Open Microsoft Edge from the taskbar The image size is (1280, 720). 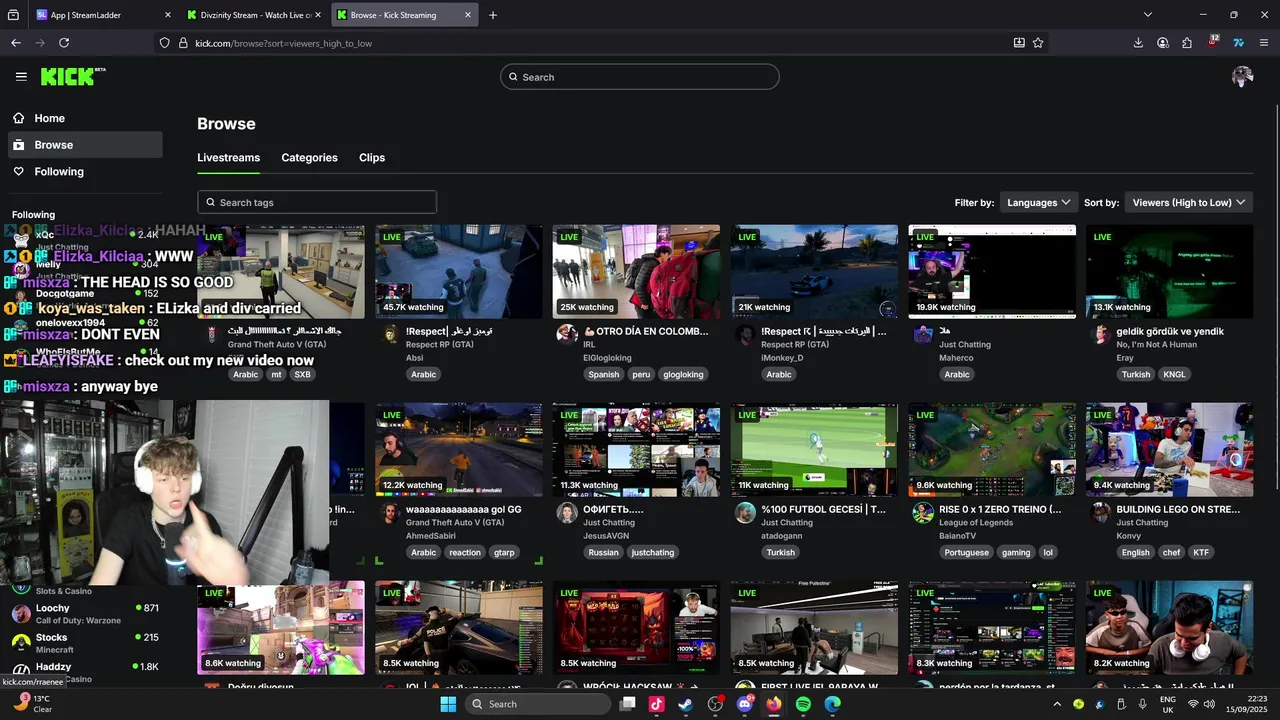832,704
